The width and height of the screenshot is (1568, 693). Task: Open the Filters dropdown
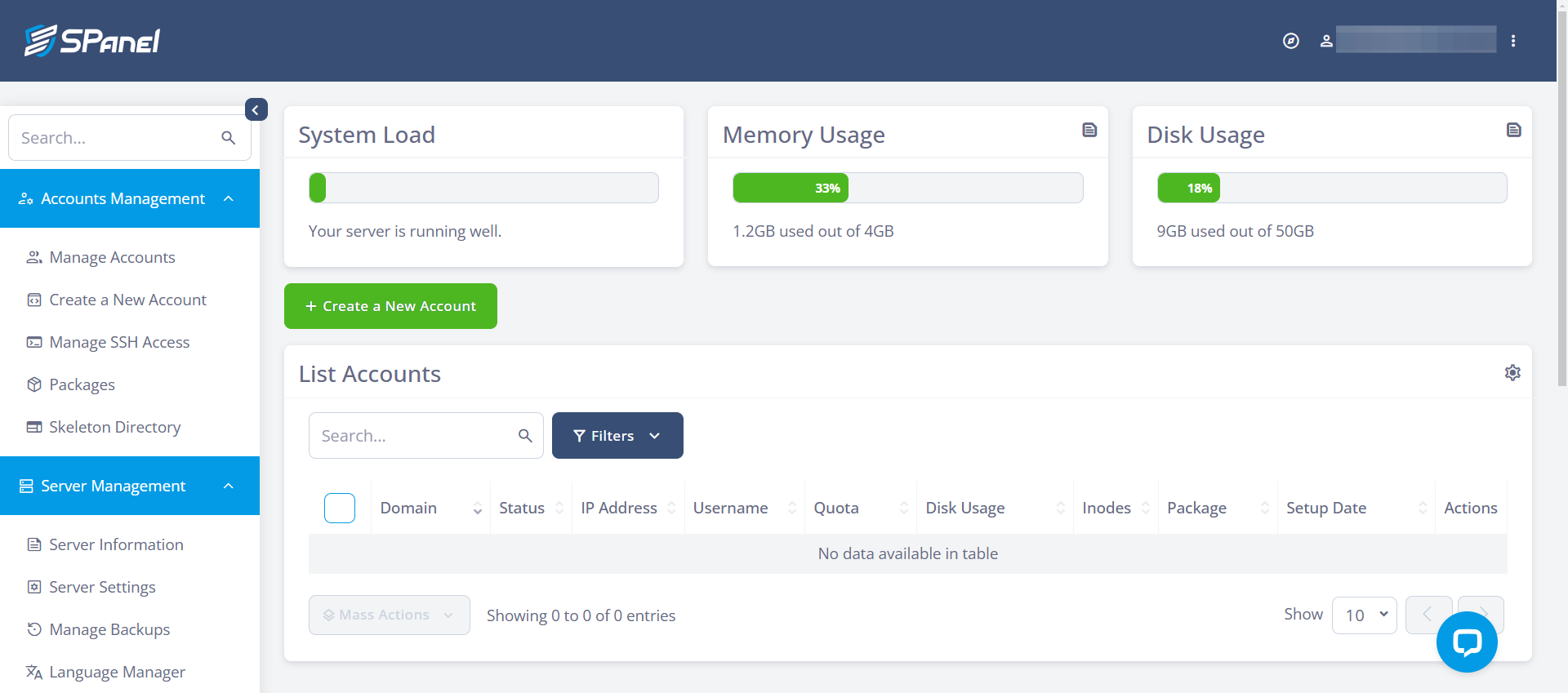point(617,436)
